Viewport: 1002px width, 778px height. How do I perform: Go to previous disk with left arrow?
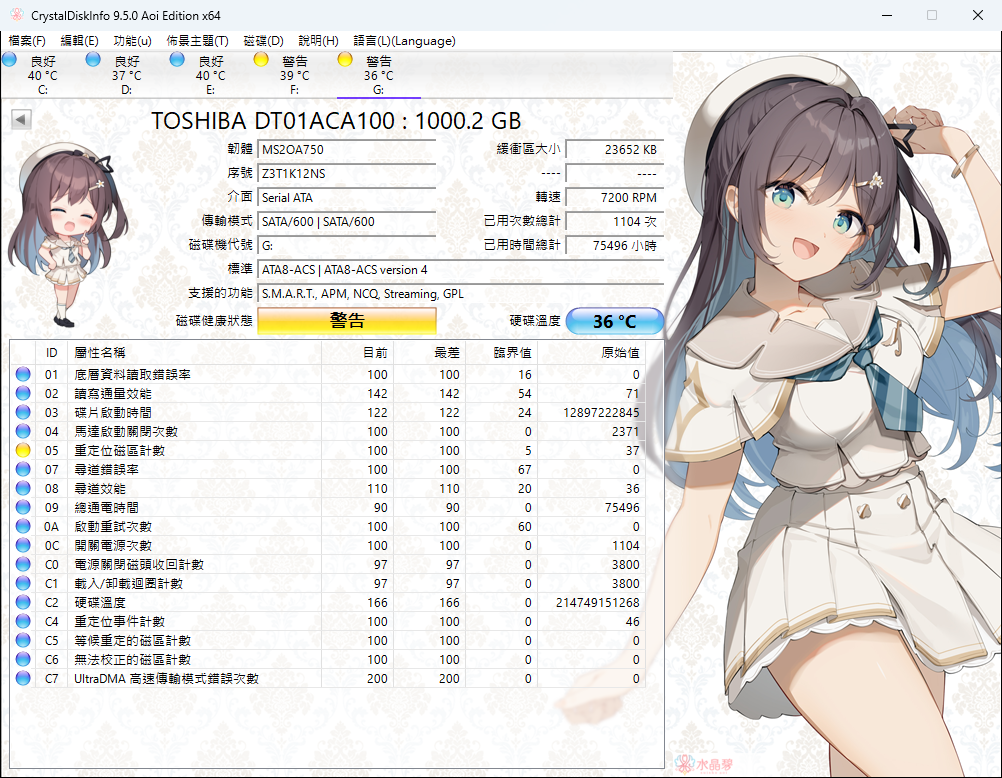click(21, 120)
